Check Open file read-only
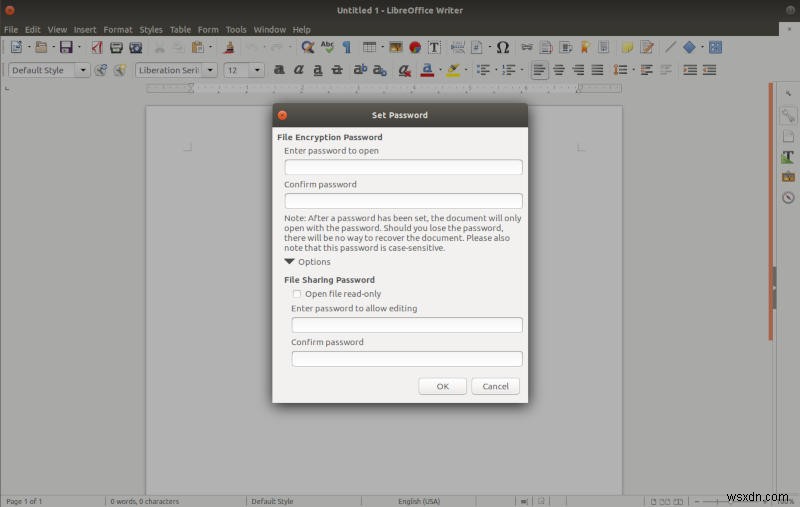 (x=296, y=294)
